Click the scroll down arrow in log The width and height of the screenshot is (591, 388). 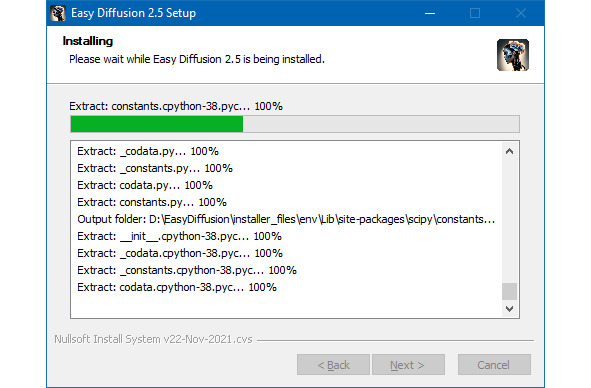pos(510,309)
